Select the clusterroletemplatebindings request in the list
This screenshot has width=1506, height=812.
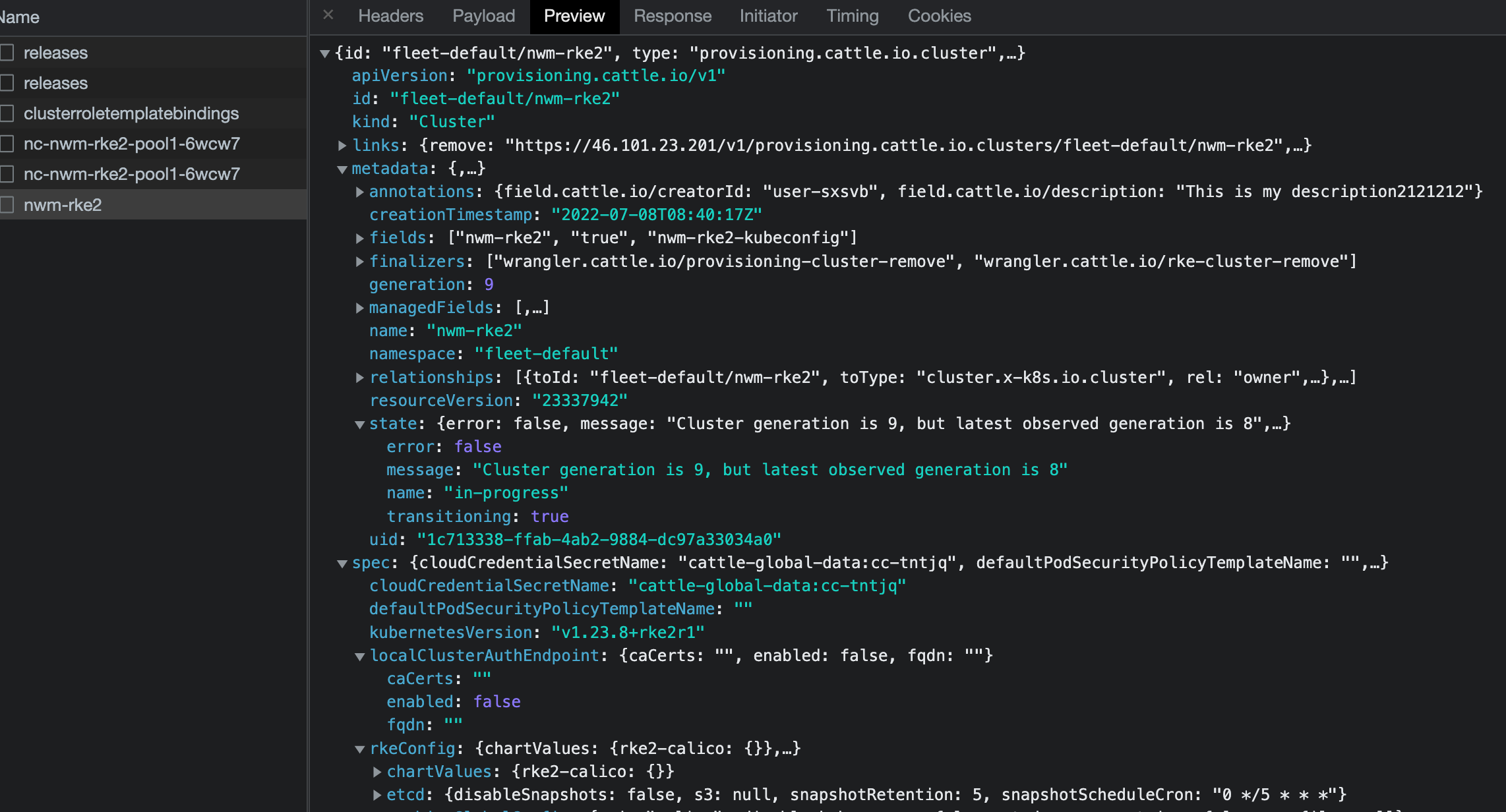(x=132, y=113)
